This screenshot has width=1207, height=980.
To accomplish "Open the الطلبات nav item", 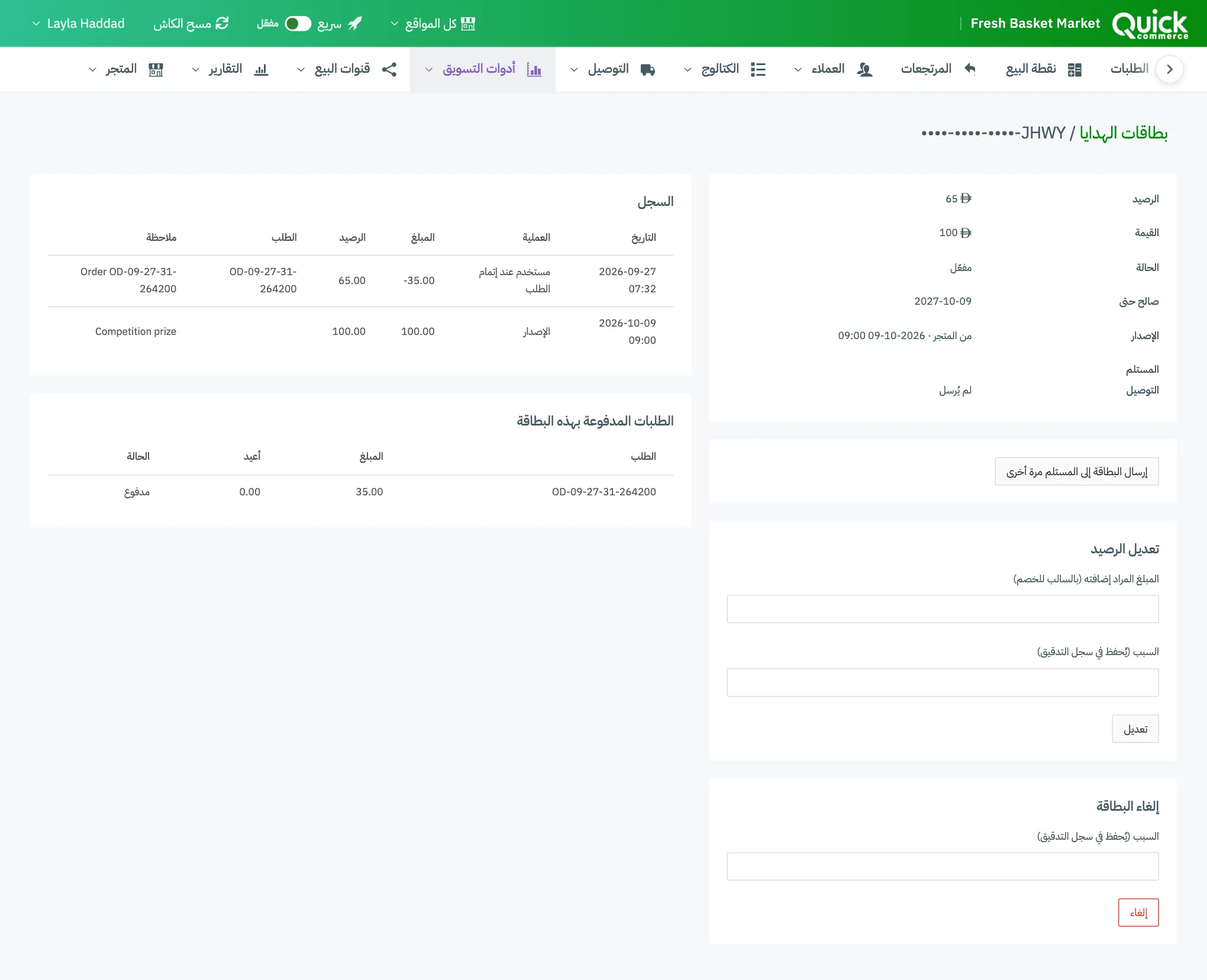I will 1129,69.
